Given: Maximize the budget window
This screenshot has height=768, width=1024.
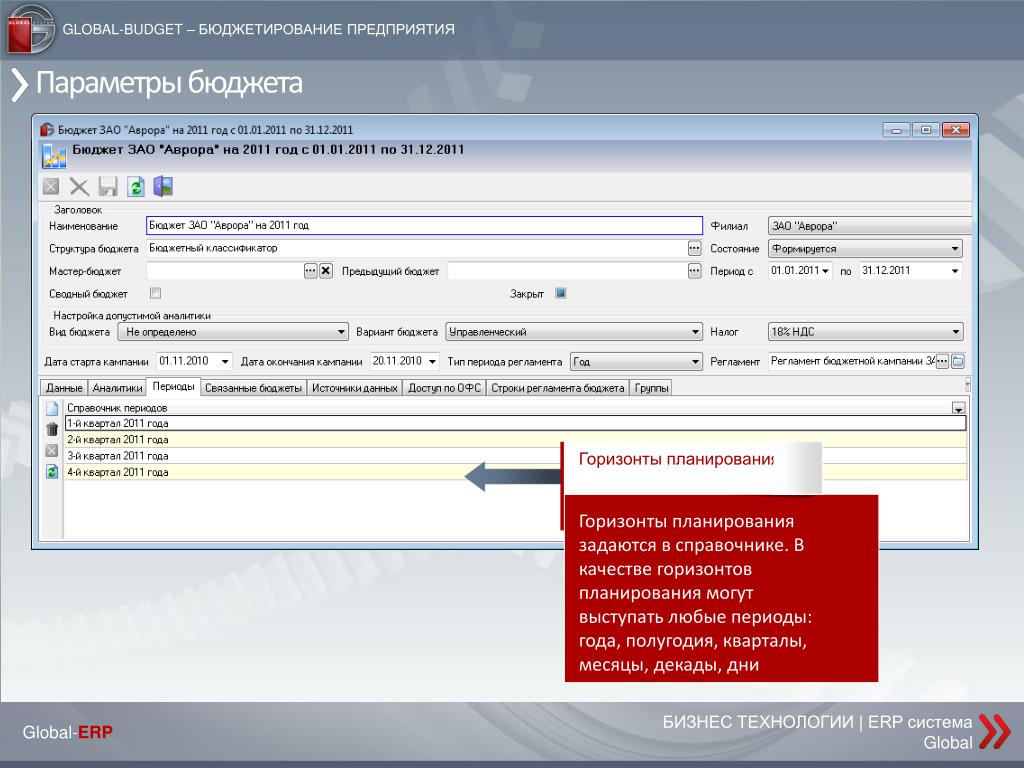Looking at the screenshot, I should click(925, 130).
